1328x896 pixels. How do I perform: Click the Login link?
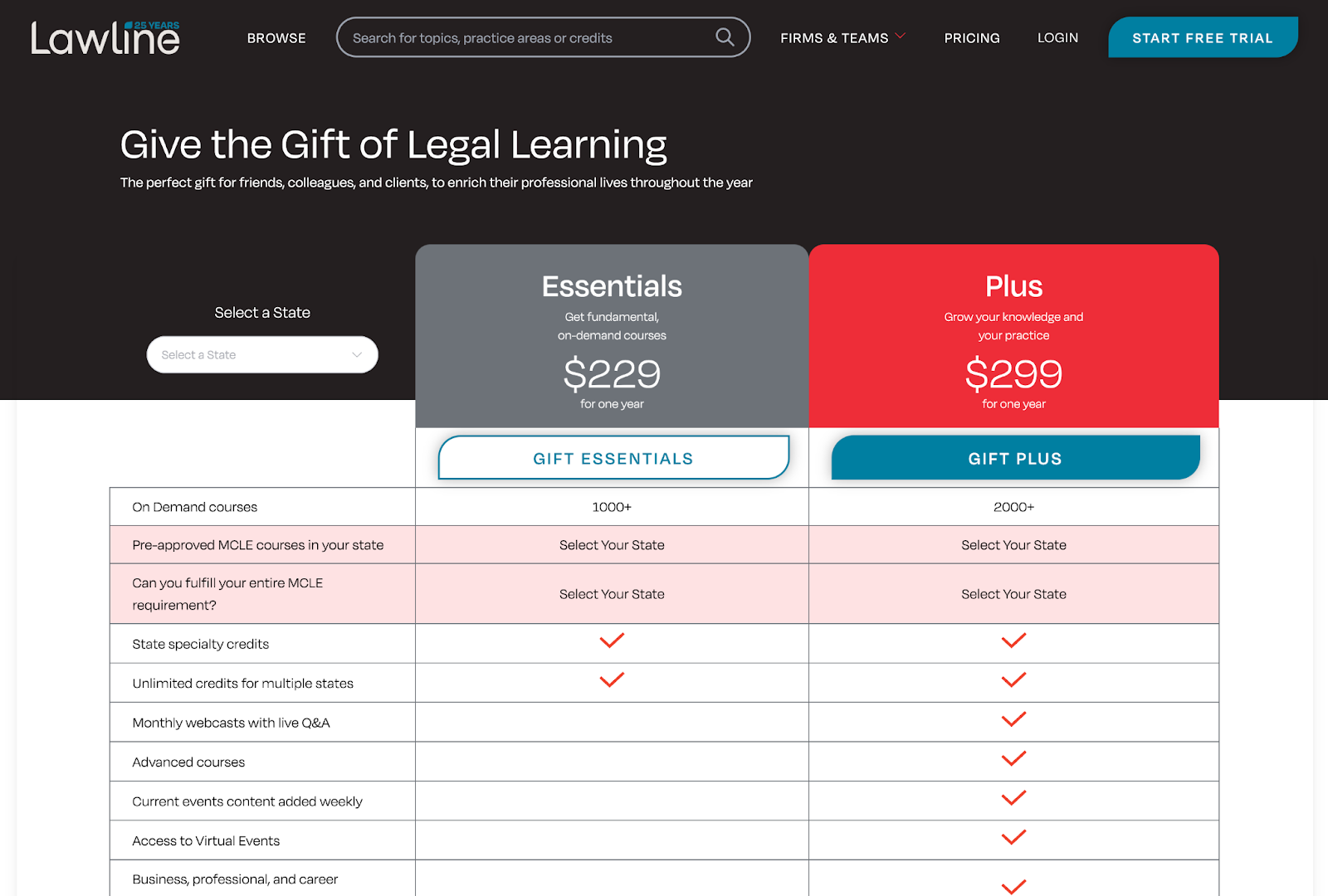1057,37
